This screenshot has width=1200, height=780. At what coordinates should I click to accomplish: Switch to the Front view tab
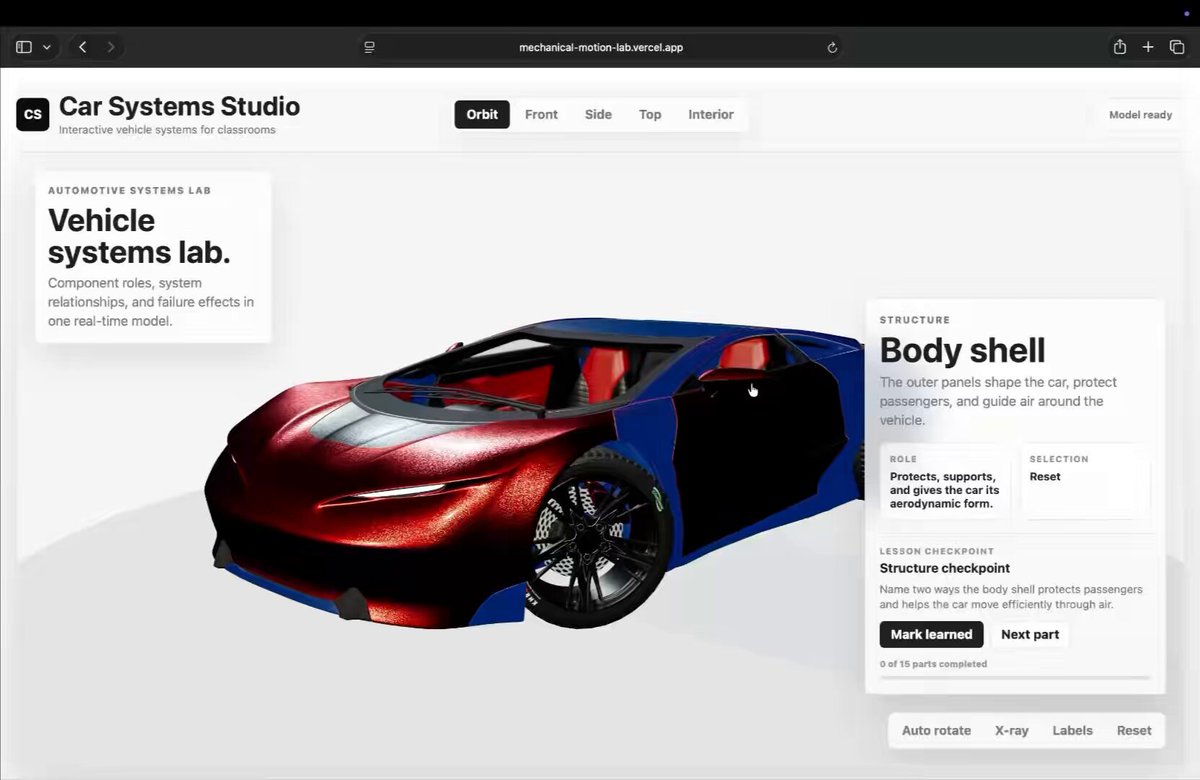click(541, 114)
